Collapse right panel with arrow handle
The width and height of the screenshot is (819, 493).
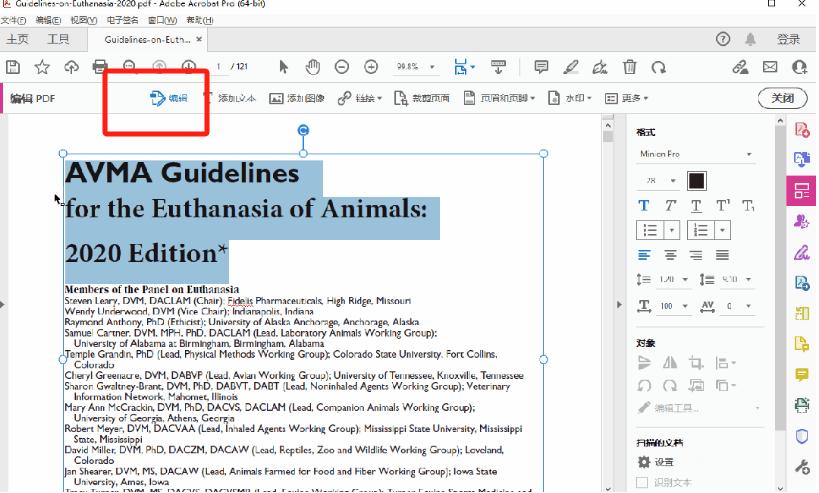[x=619, y=304]
